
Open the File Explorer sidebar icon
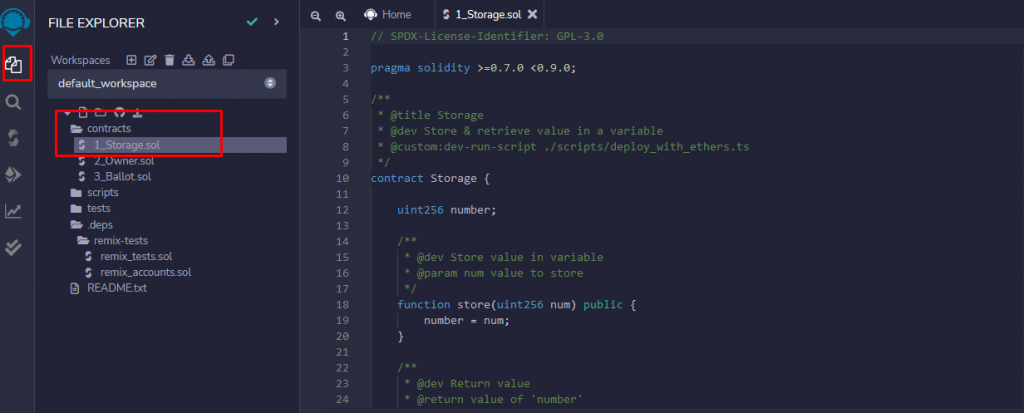click(14, 64)
